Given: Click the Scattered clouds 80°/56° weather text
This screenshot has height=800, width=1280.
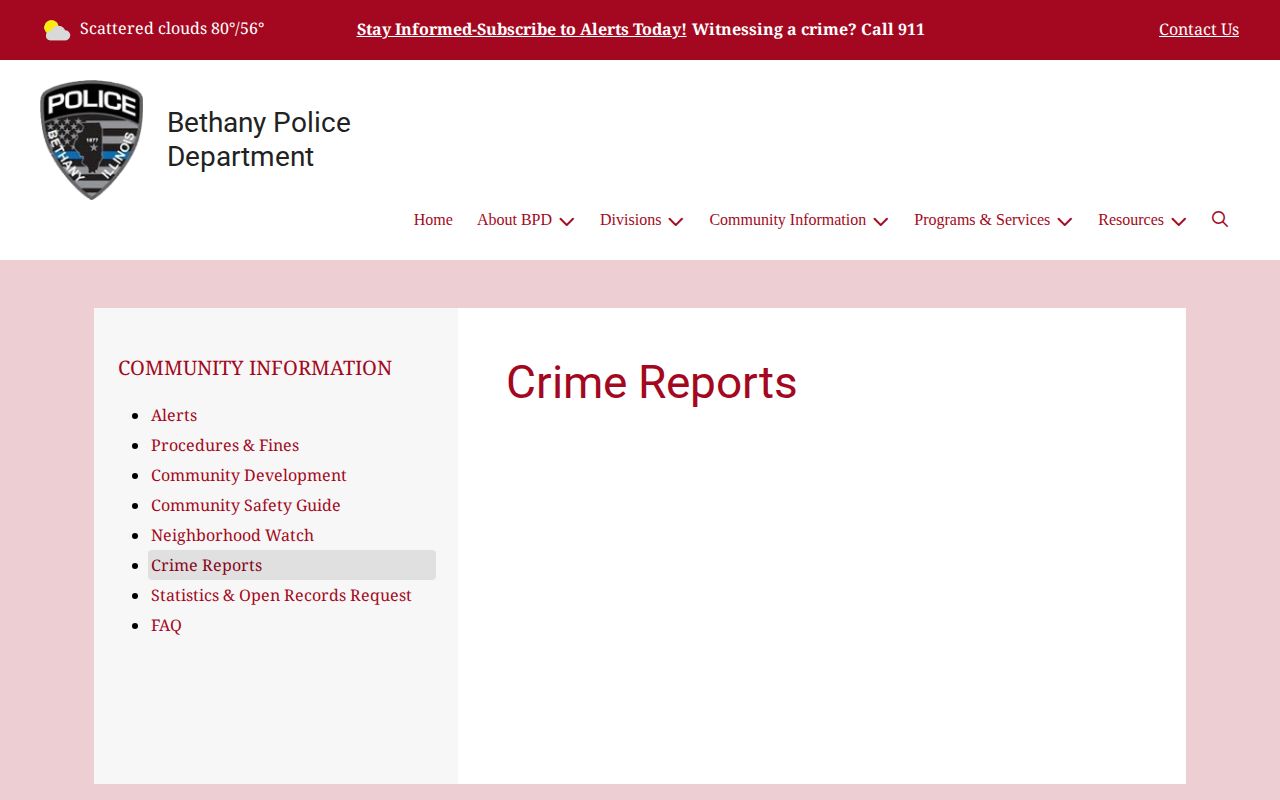Looking at the screenshot, I should coord(172,28).
